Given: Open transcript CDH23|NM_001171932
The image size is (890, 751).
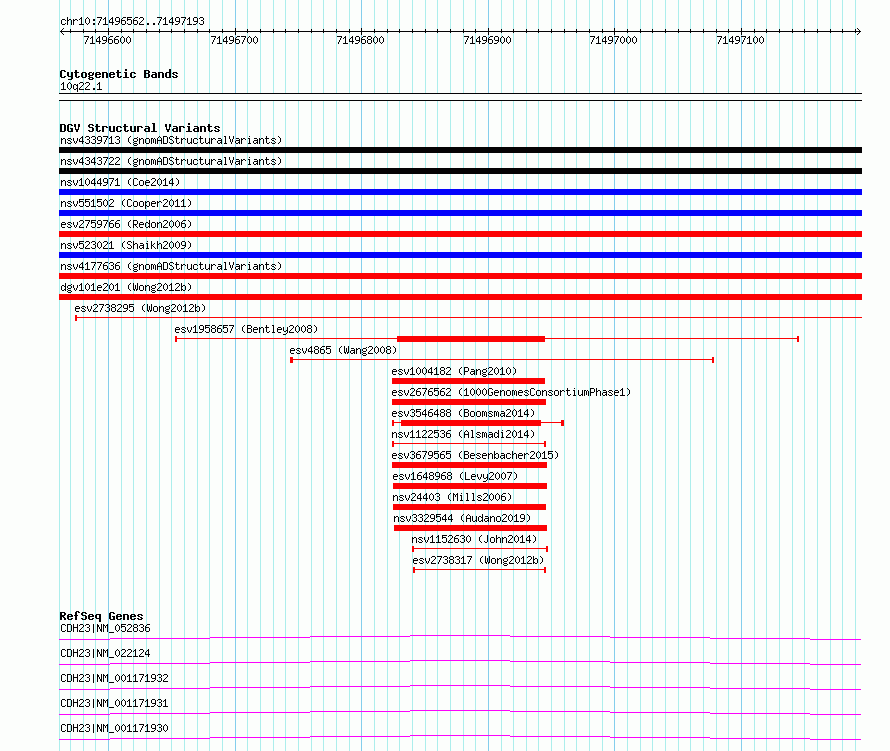Looking at the screenshot, I should tap(114, 678).
